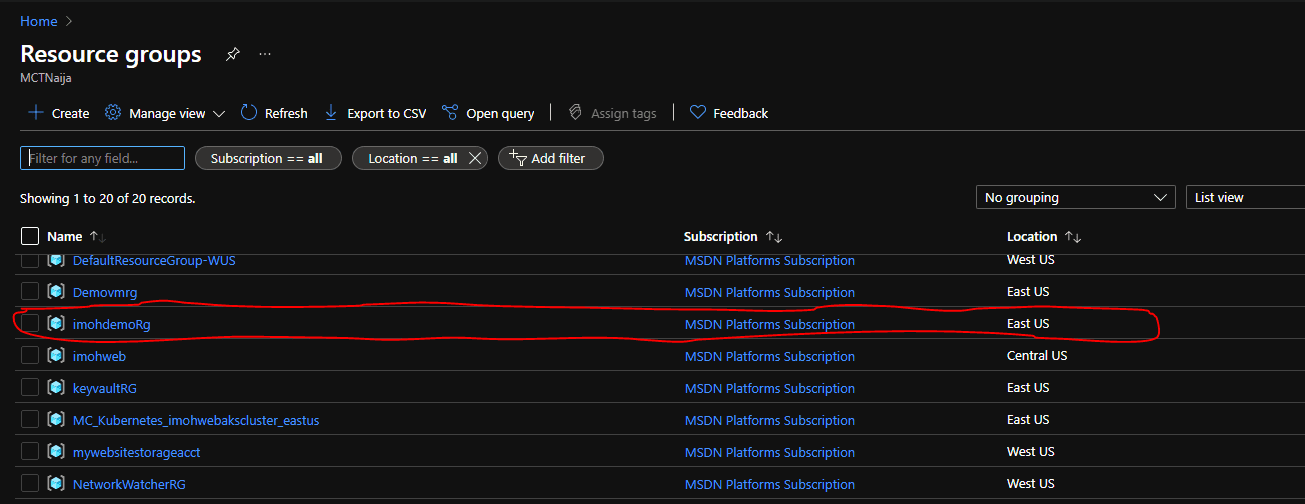
Task: Open MSDN Platforms Subscription in imohweb row
Action: (770, 356)
